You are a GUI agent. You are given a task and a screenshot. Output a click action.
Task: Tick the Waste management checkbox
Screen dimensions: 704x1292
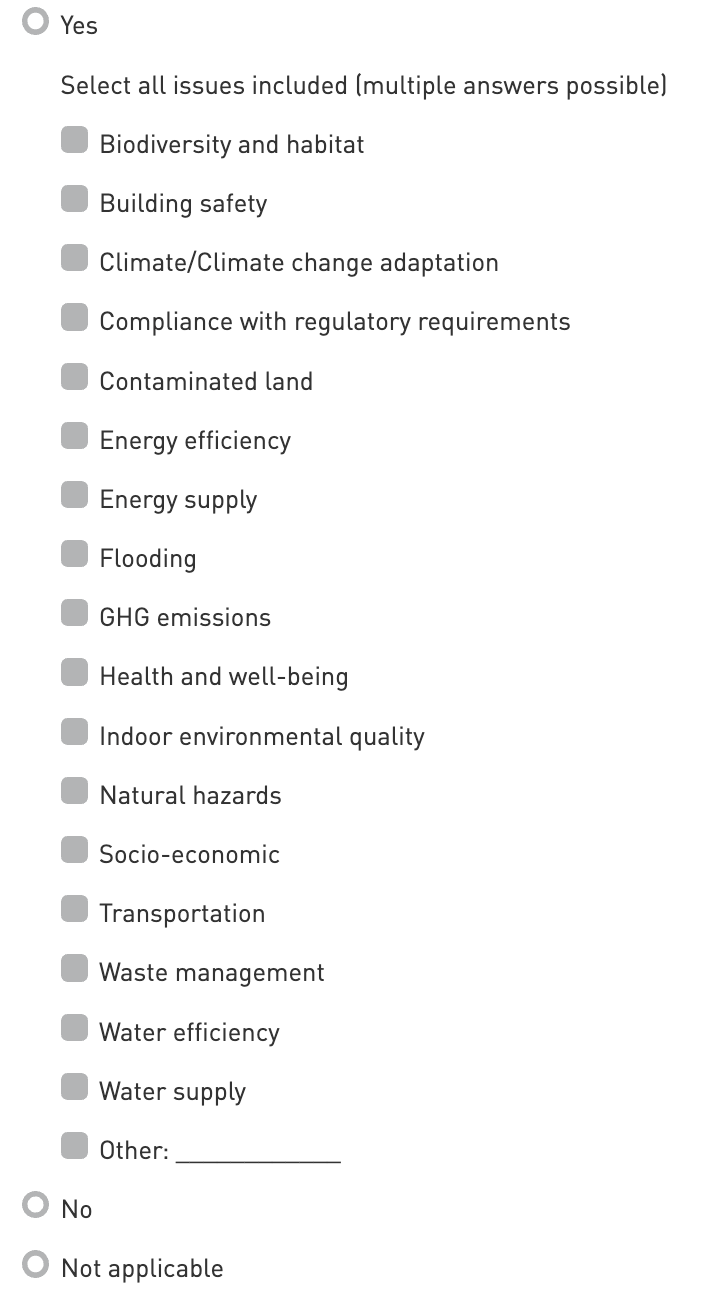pos(75,969)
